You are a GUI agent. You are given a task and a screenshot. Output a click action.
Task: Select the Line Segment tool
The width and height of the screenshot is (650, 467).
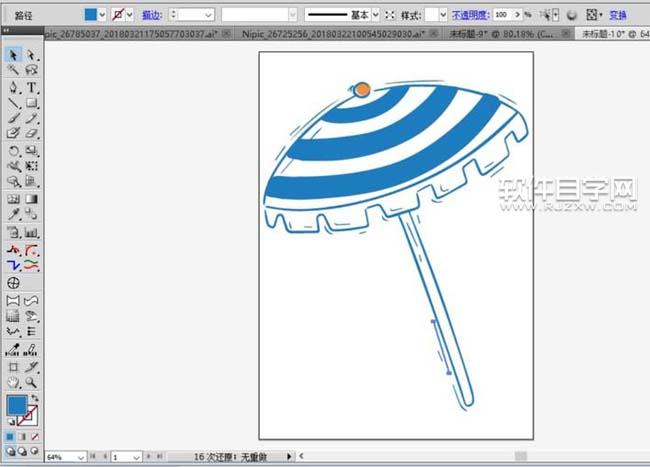pyautogui.click(x=14, y=103)
